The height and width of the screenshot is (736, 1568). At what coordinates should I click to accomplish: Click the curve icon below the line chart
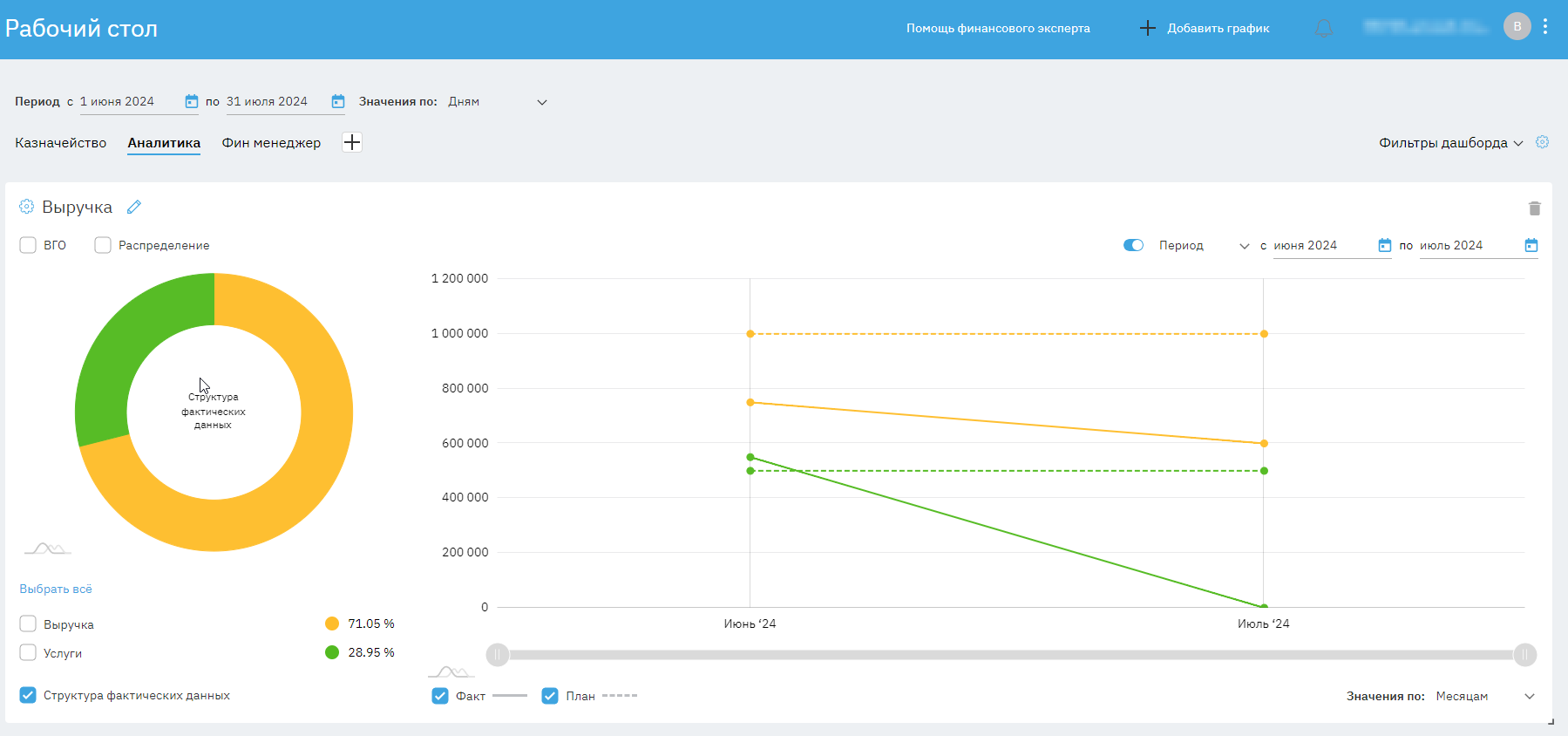[x=451, y=671]
